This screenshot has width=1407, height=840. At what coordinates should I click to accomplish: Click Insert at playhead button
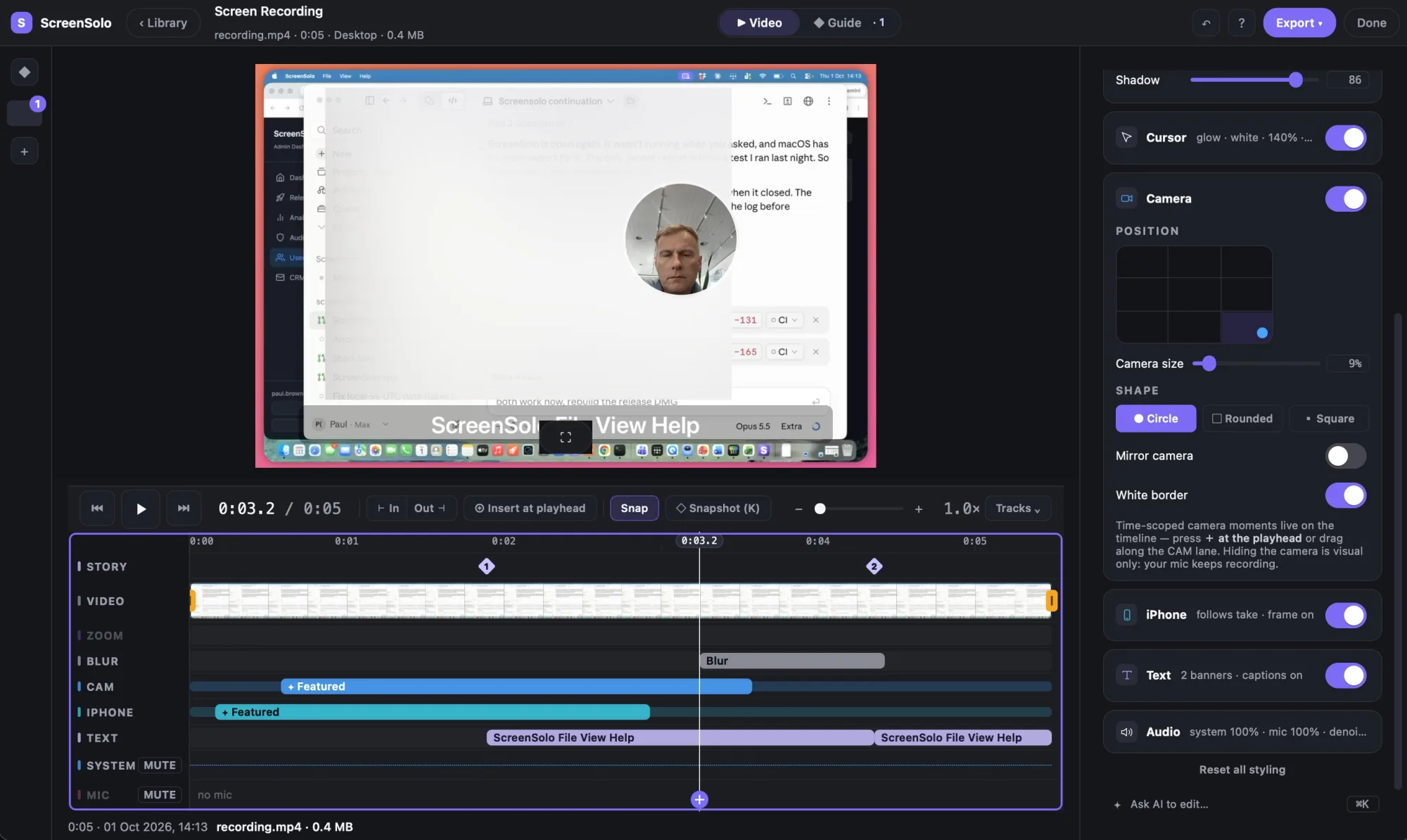[530, 508]
